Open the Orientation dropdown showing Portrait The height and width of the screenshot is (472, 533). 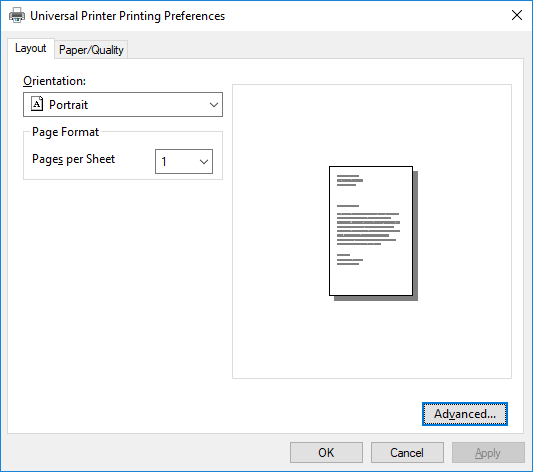pyautogui.click(x=123, y=104)
